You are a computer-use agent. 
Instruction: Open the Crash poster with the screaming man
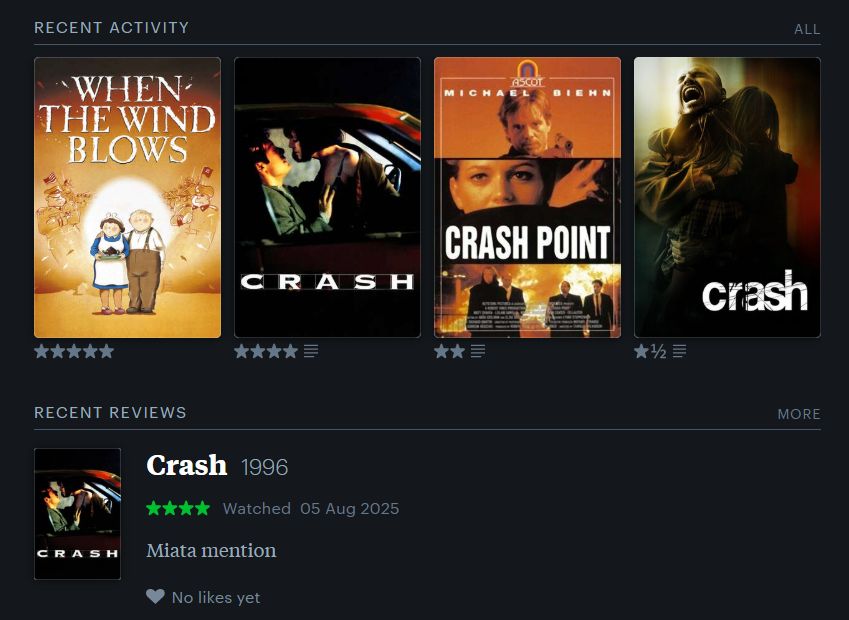click(727, 198)
